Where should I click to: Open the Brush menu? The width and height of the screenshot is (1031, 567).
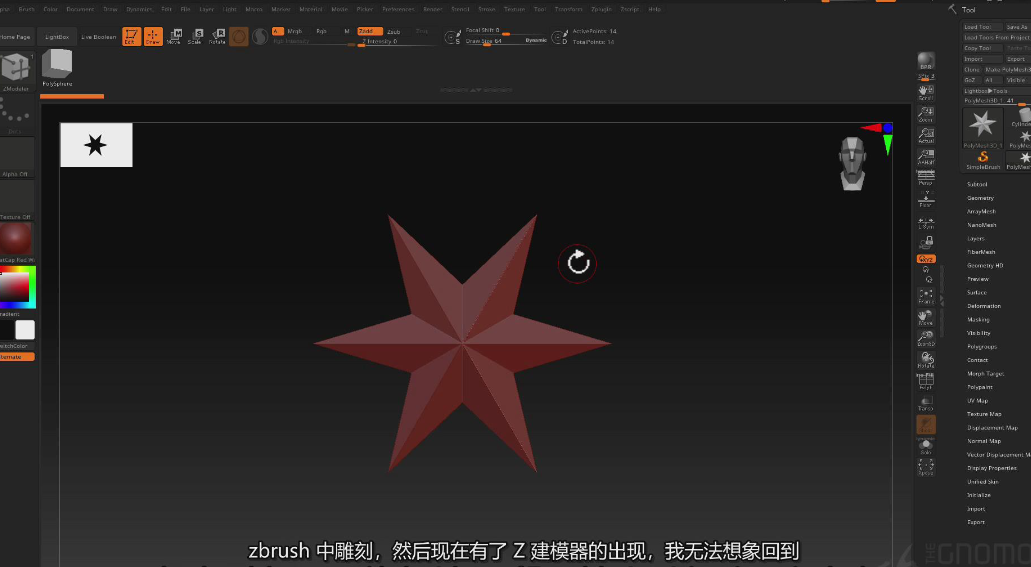click(26, 9)
